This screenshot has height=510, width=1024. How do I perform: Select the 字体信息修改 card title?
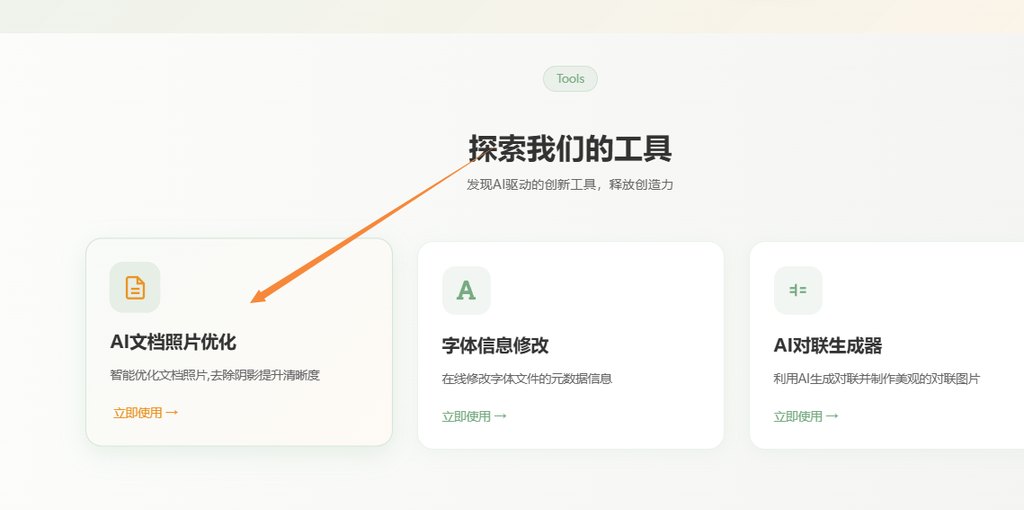tap(495, 345)
